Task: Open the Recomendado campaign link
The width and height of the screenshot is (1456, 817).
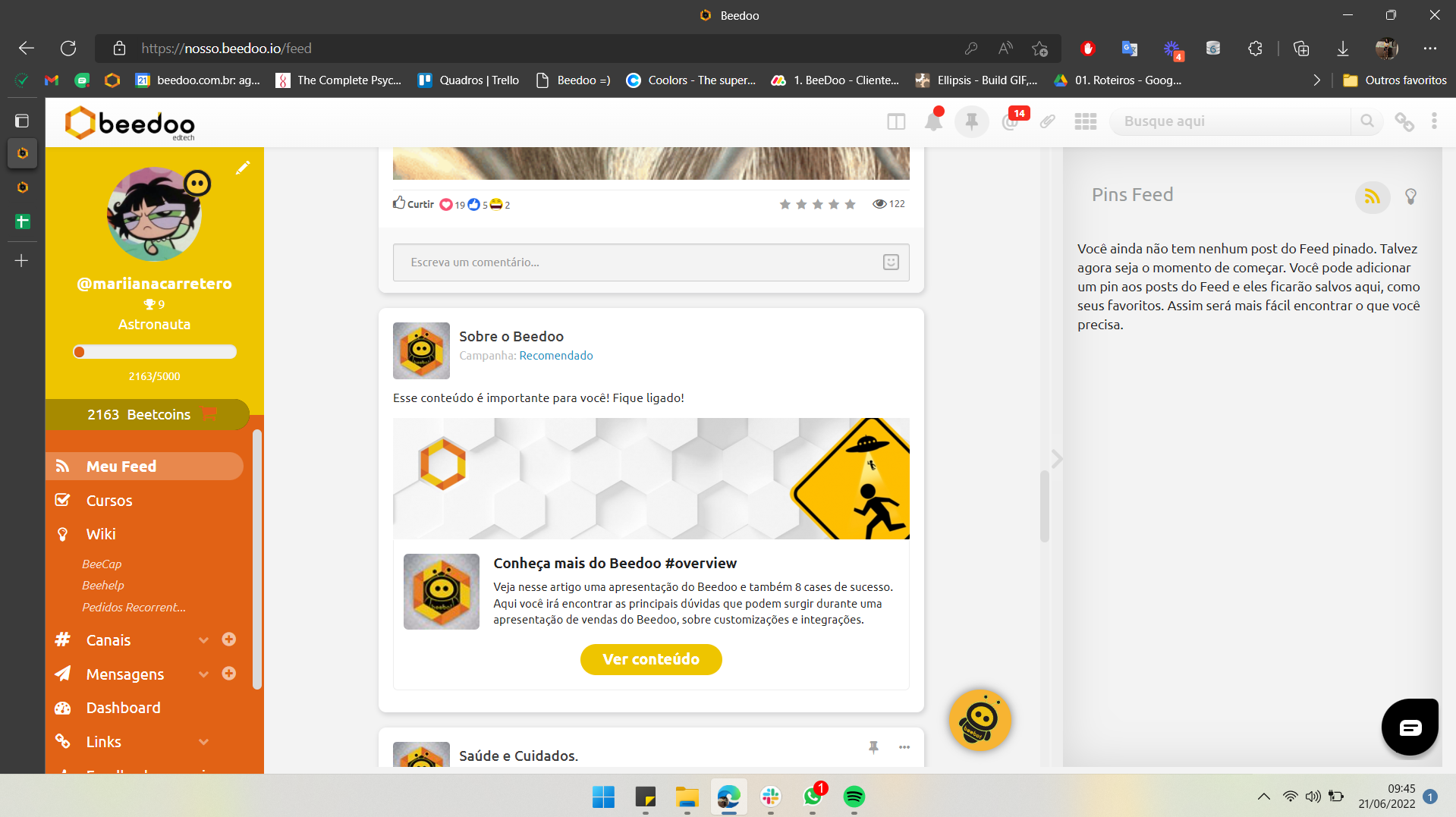Action: [x=555, y=355]
